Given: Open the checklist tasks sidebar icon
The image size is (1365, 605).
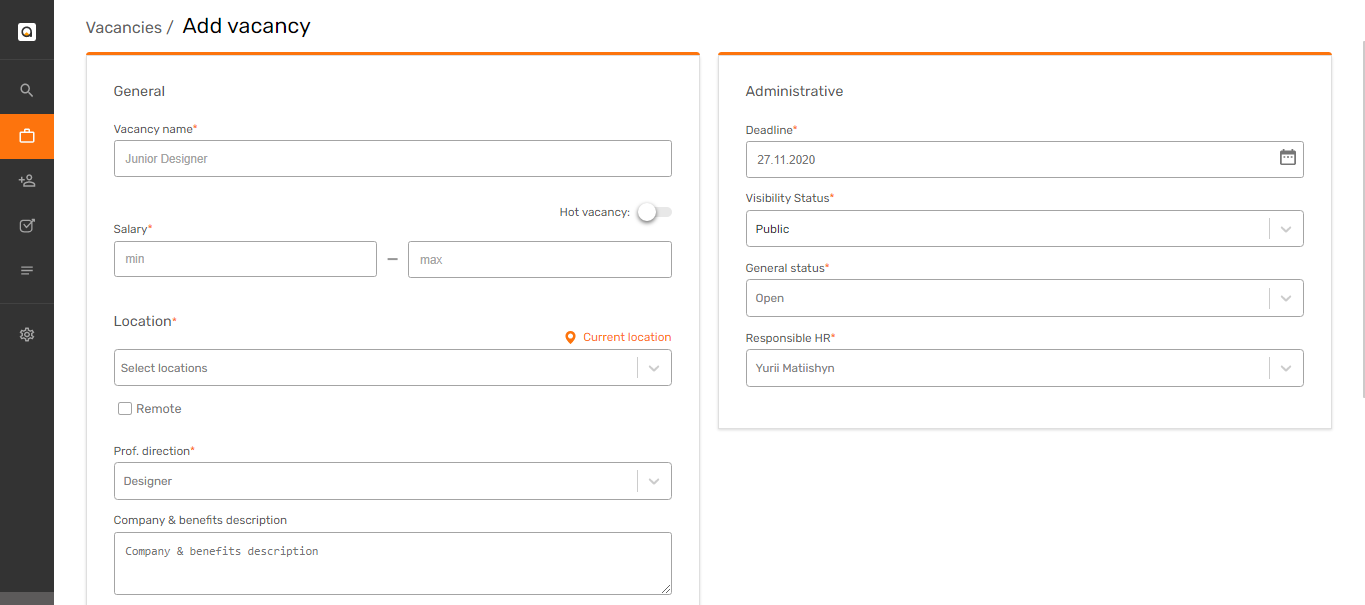Looking at the screenshot, I should click(27, 226).
